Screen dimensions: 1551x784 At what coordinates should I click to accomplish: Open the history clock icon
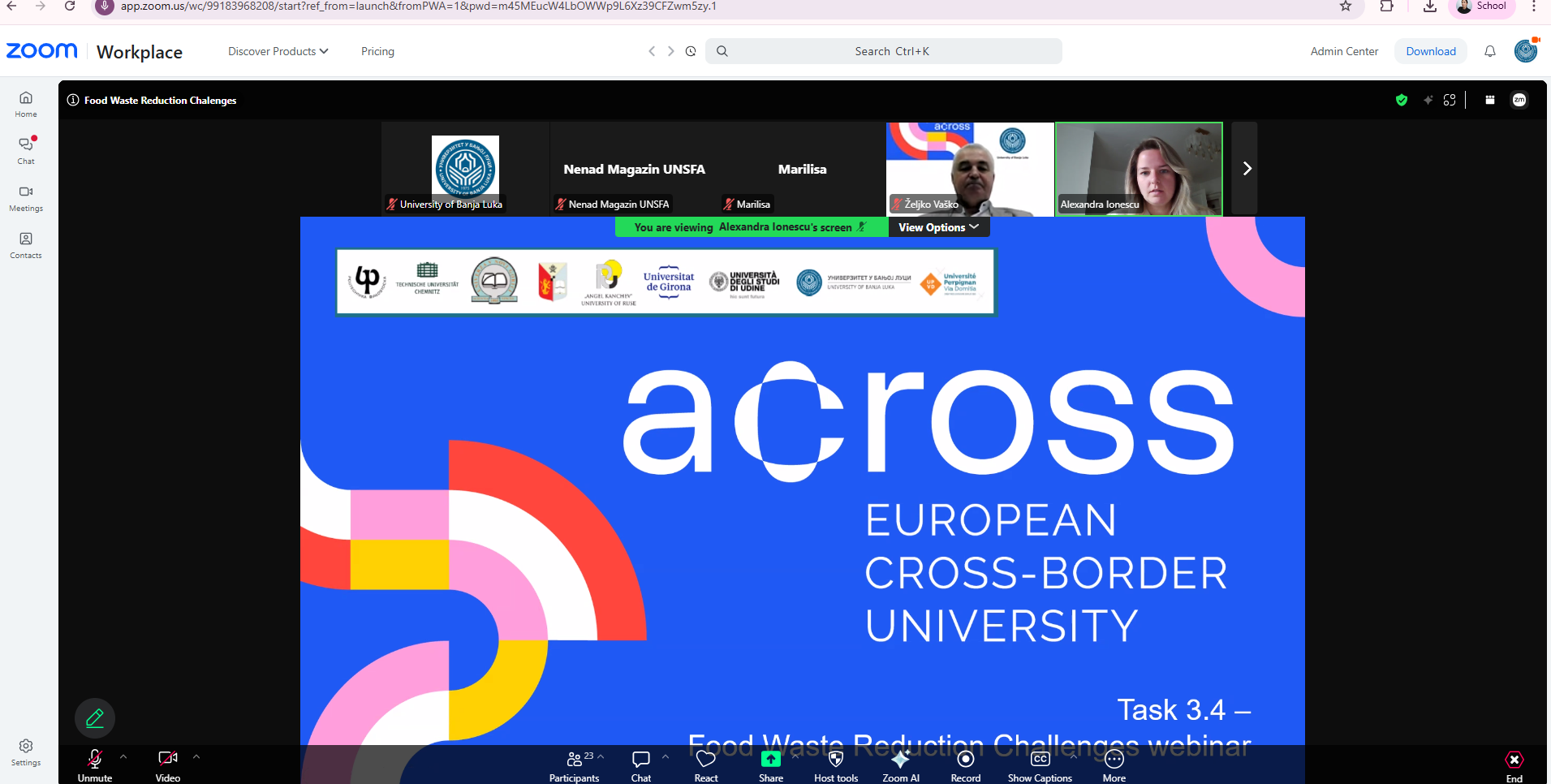coord(691,51)
